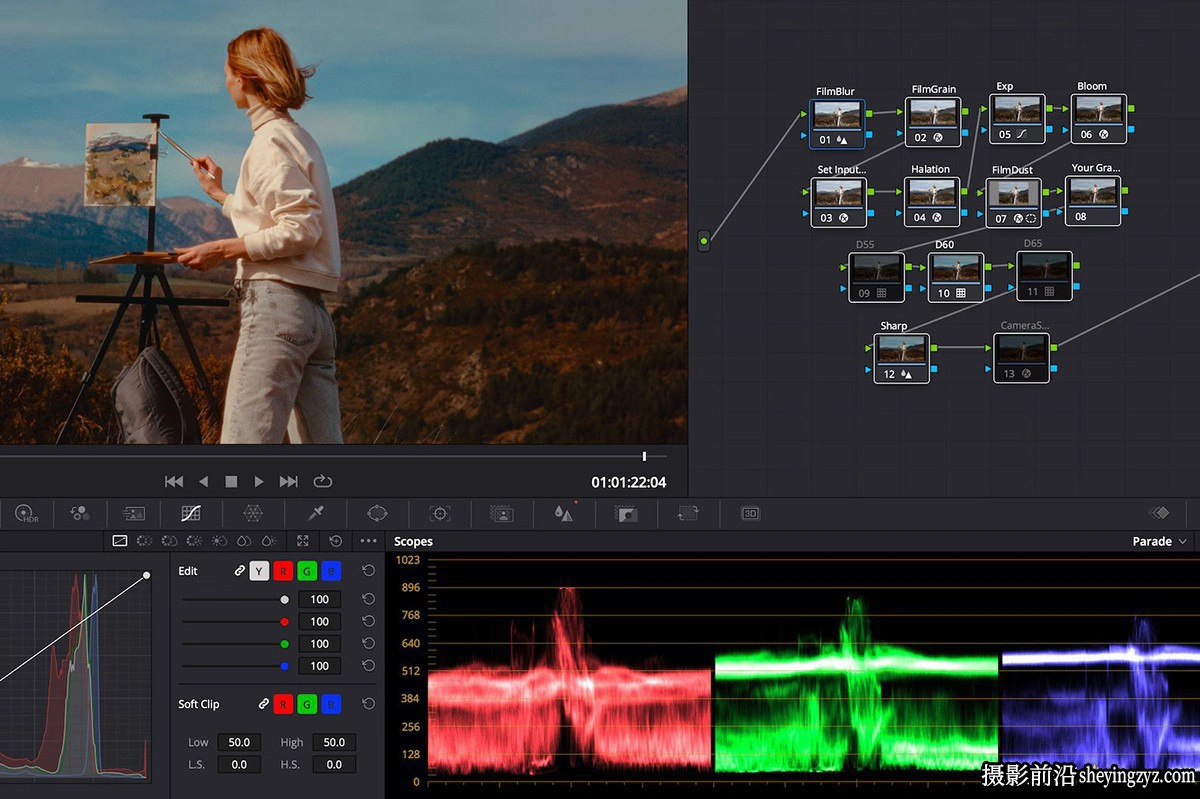Open curves palette three-dot options menu

(x=368, y=541)
